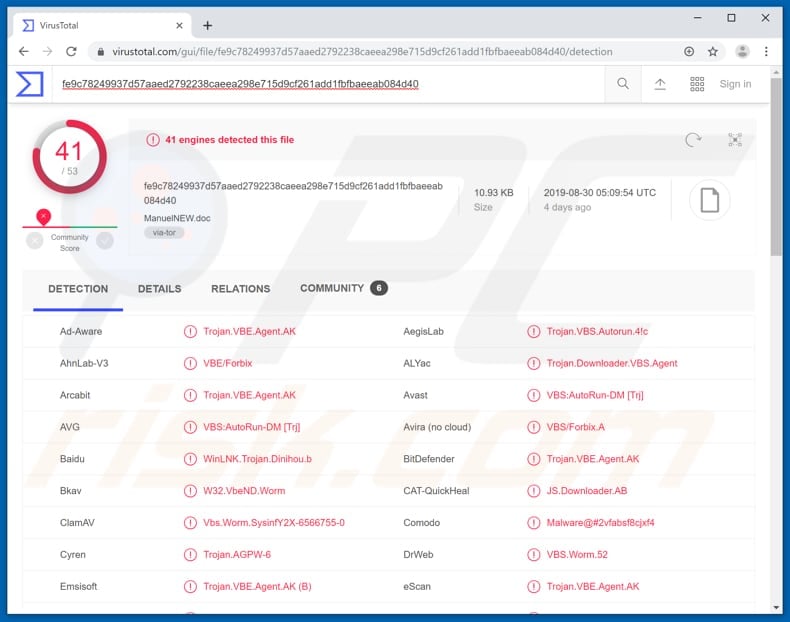Viewport: 790px width, 622px height.
Task: Click Ad-Aware detection warning icon
Action: (190, 331)
